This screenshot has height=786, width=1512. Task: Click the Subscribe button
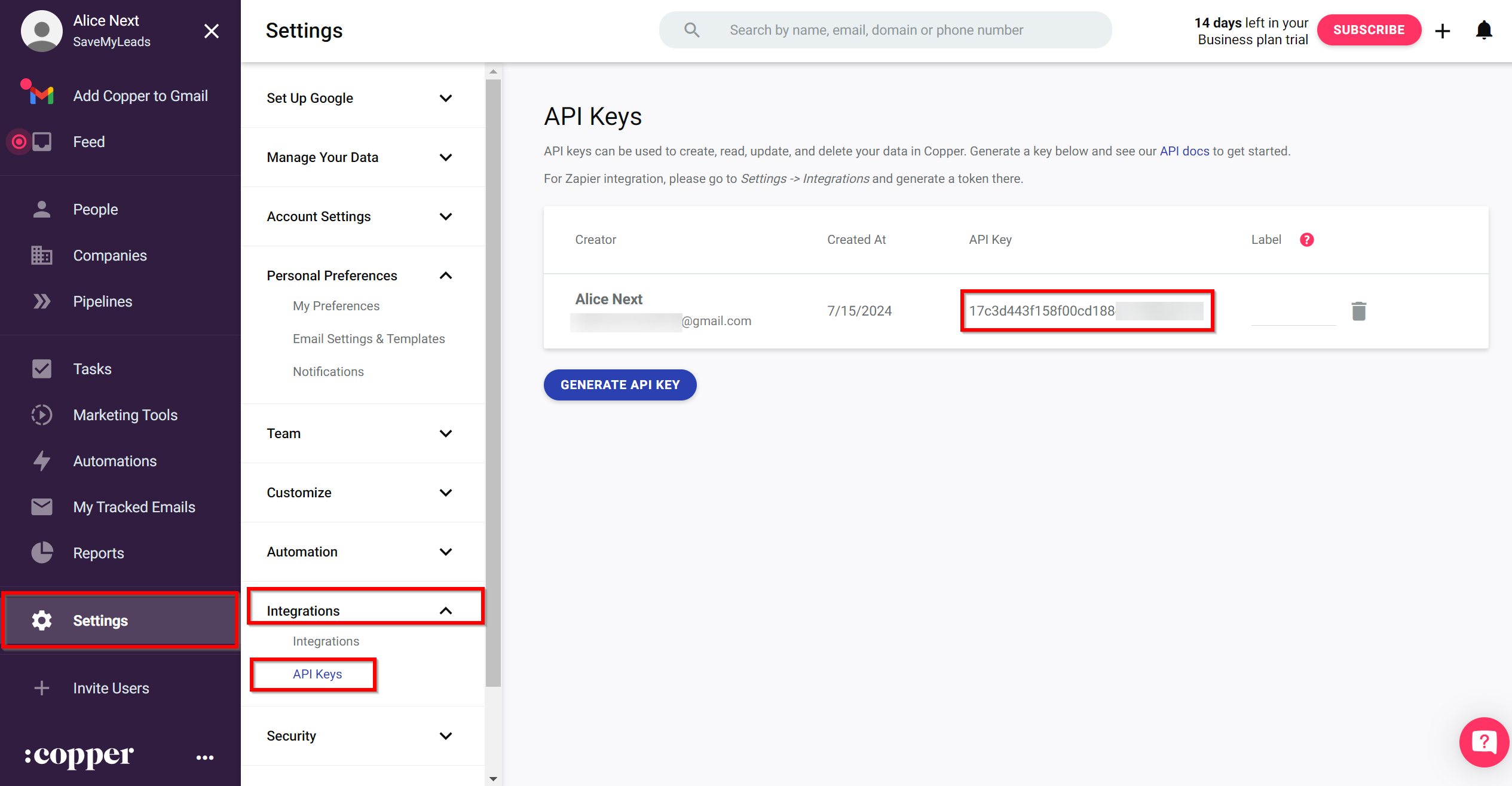[1369, 30]
